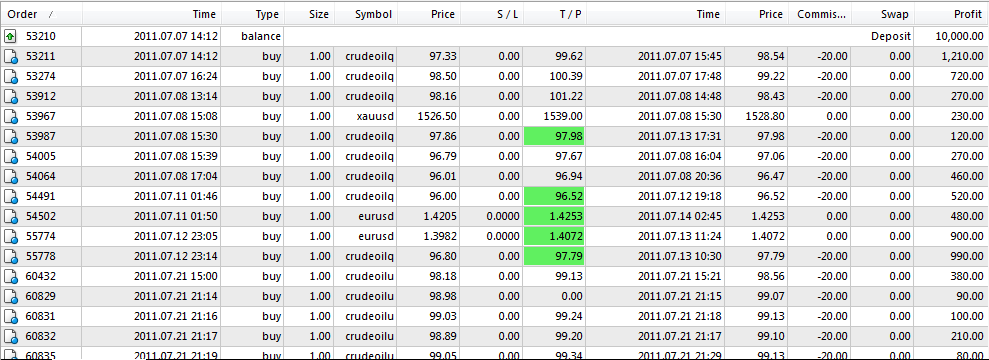This screenshot has width=989, height=360.
Task: Select the icon for order 53274
Action: click(10, 77)
